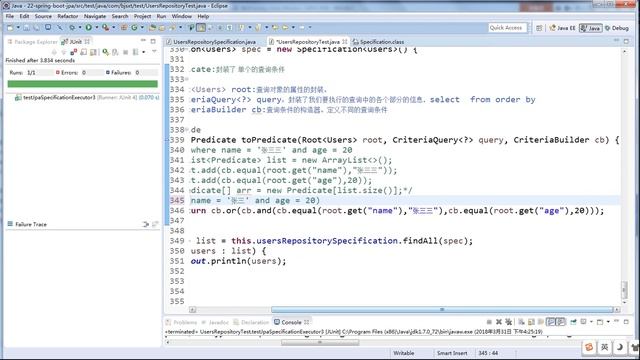Switch to Java EE perspective
The image size is (640, 360).
[x=562, y=28]
